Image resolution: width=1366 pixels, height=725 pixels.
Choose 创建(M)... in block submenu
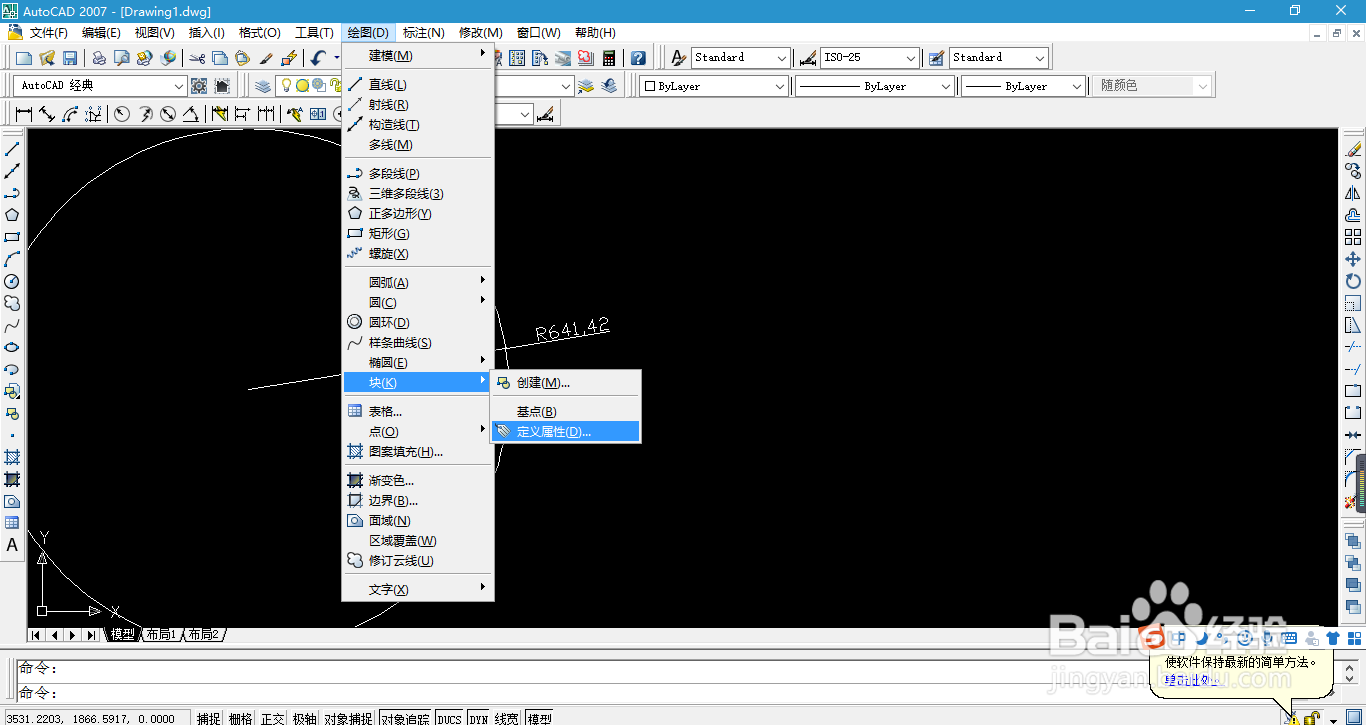(x=565, y=383)
